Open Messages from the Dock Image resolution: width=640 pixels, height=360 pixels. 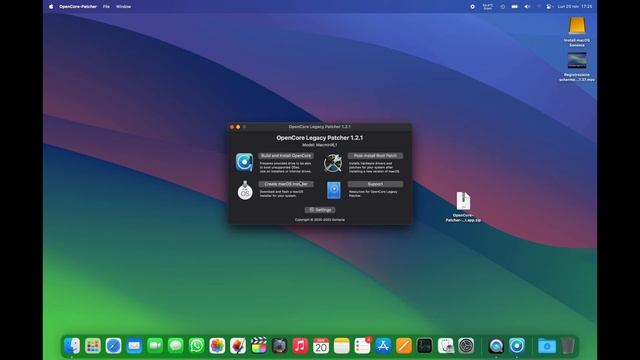coord(176,346)
